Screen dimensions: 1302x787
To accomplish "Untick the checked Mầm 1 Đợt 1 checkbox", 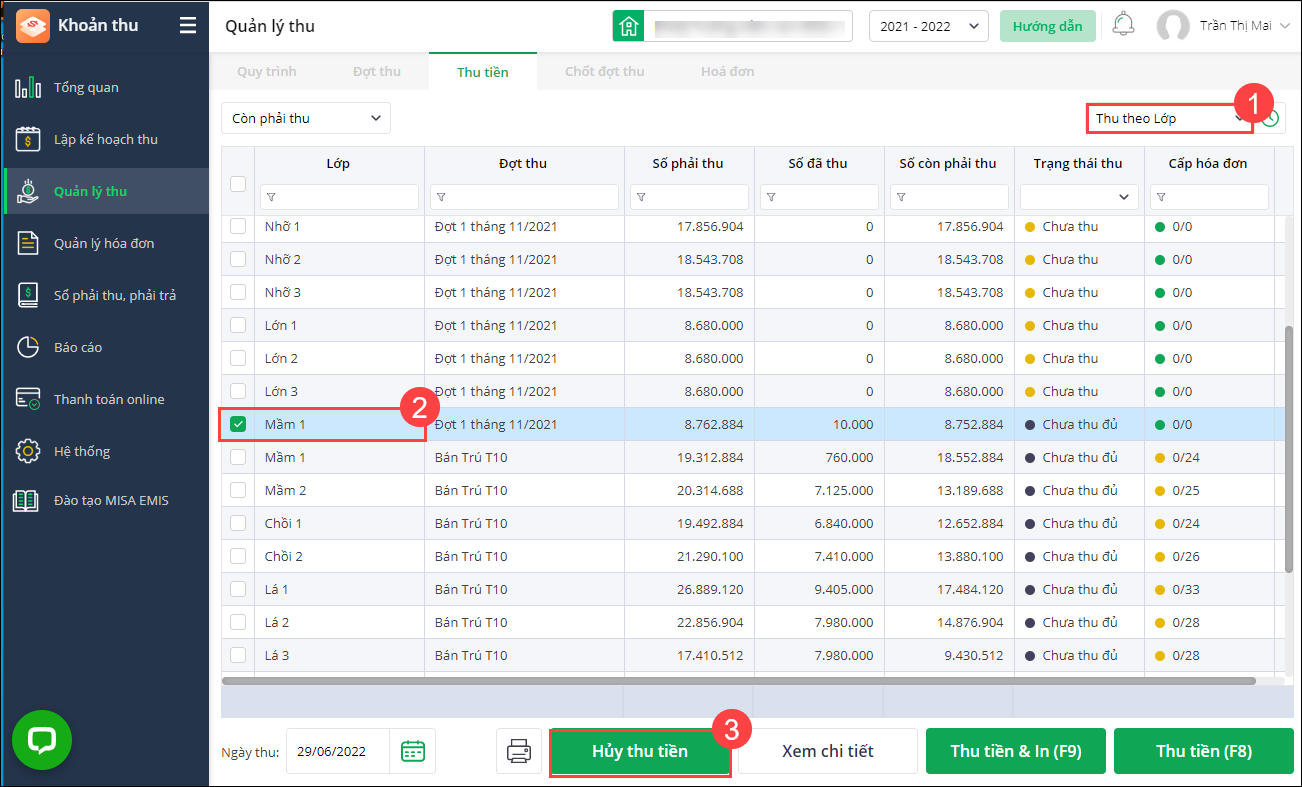I will coord(238,424).
